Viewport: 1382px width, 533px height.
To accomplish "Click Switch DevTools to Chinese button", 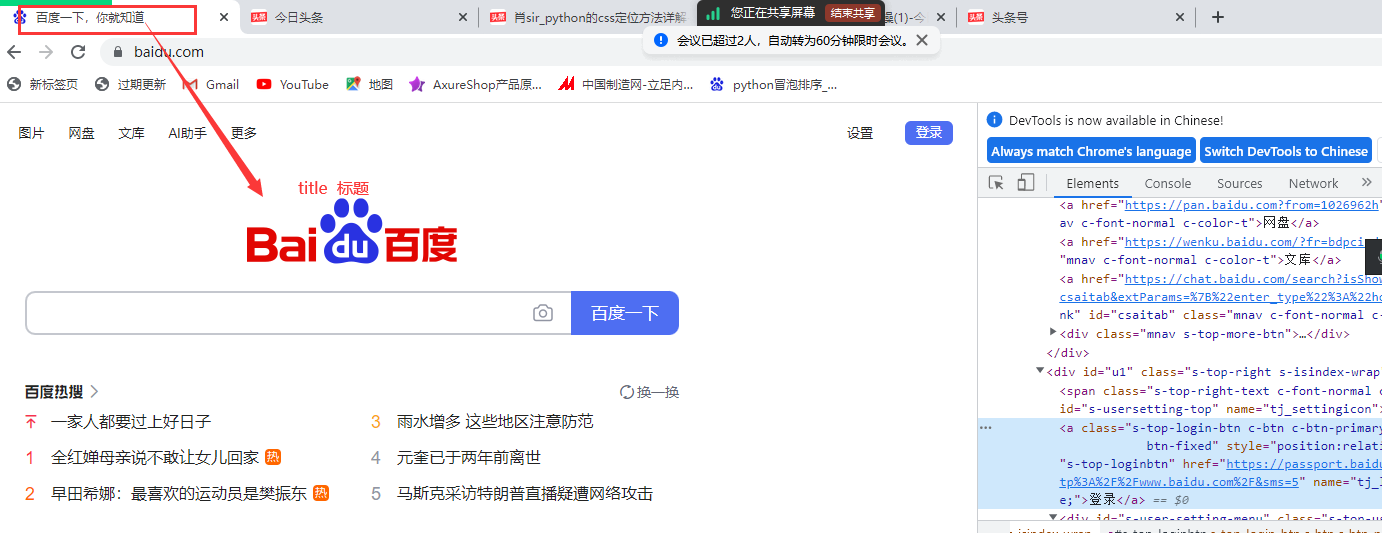I will pyautogui.click(x=1285, y=151).
